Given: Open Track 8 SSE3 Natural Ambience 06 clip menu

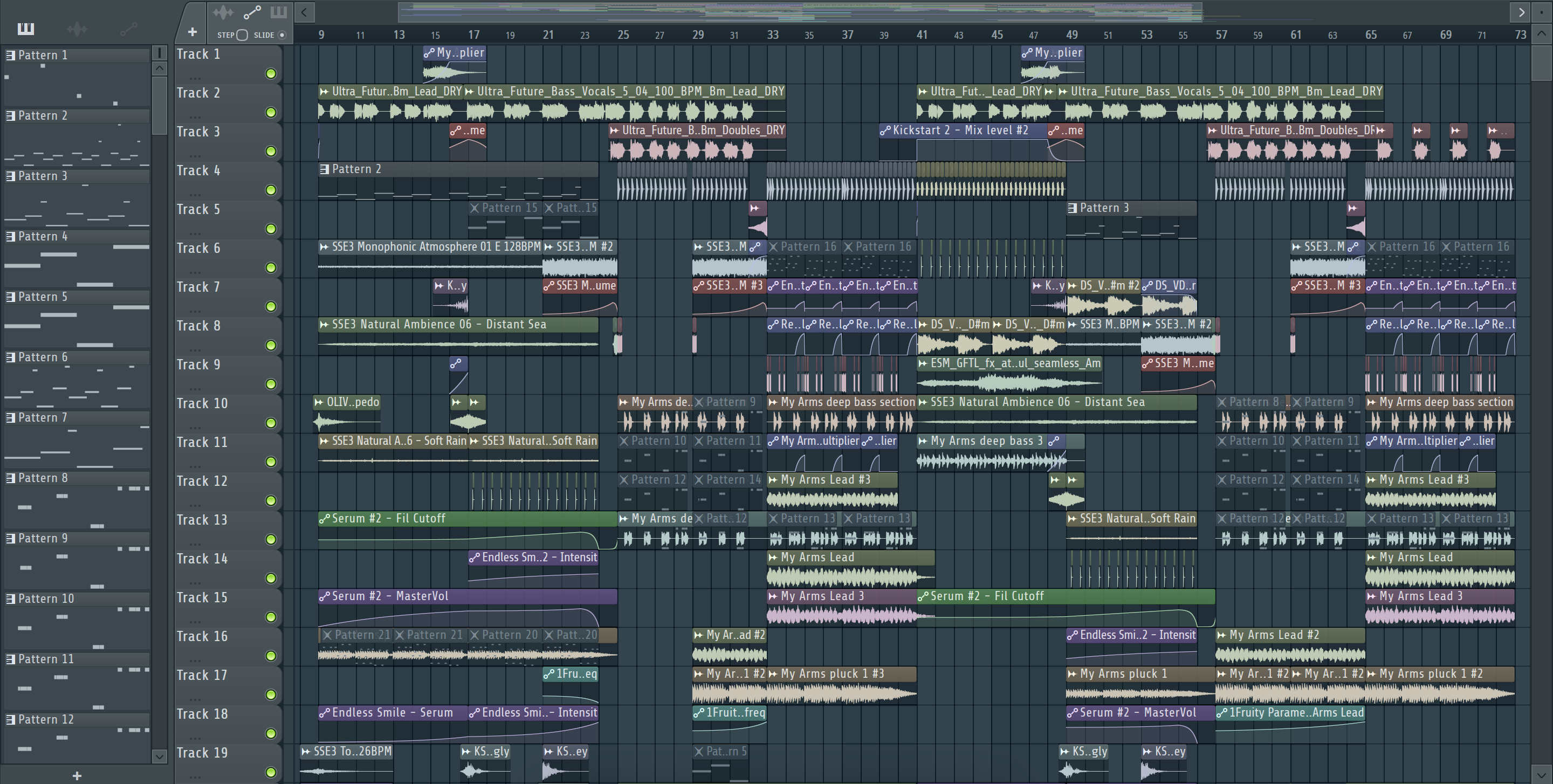Looking at the screenshot, I should coord(324,325).
